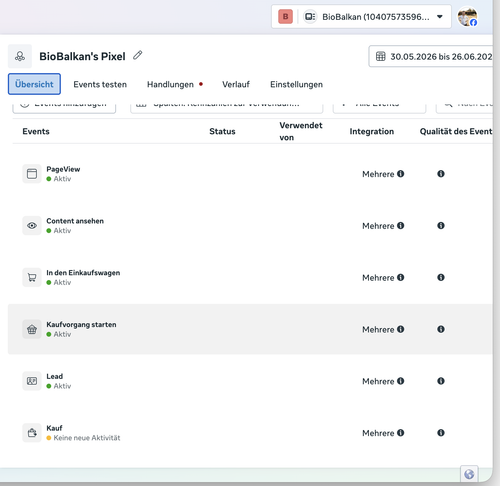Select the In den Einkaufswagen event name

(x=83, y=273)
